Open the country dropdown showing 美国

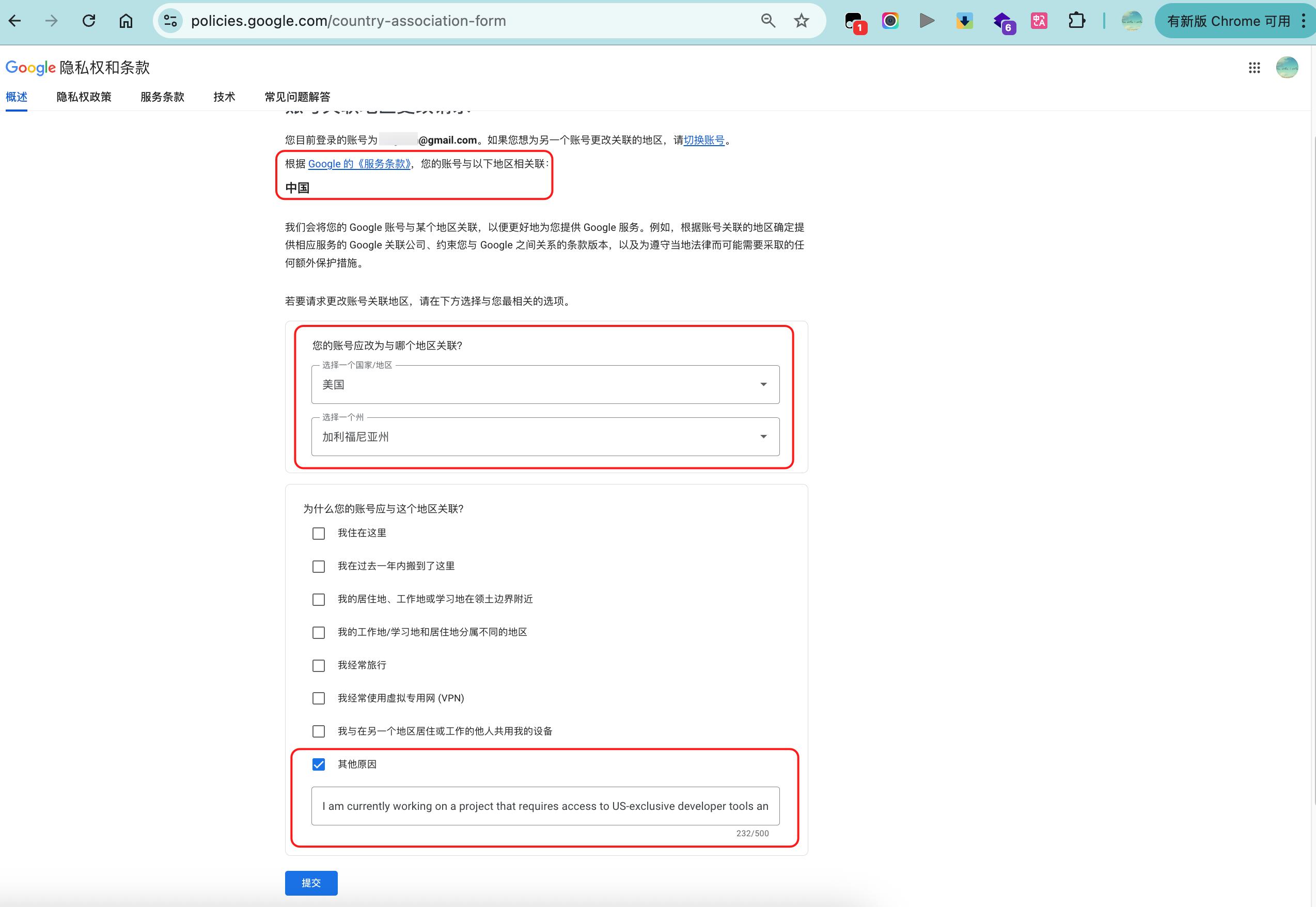pos(545,385)
